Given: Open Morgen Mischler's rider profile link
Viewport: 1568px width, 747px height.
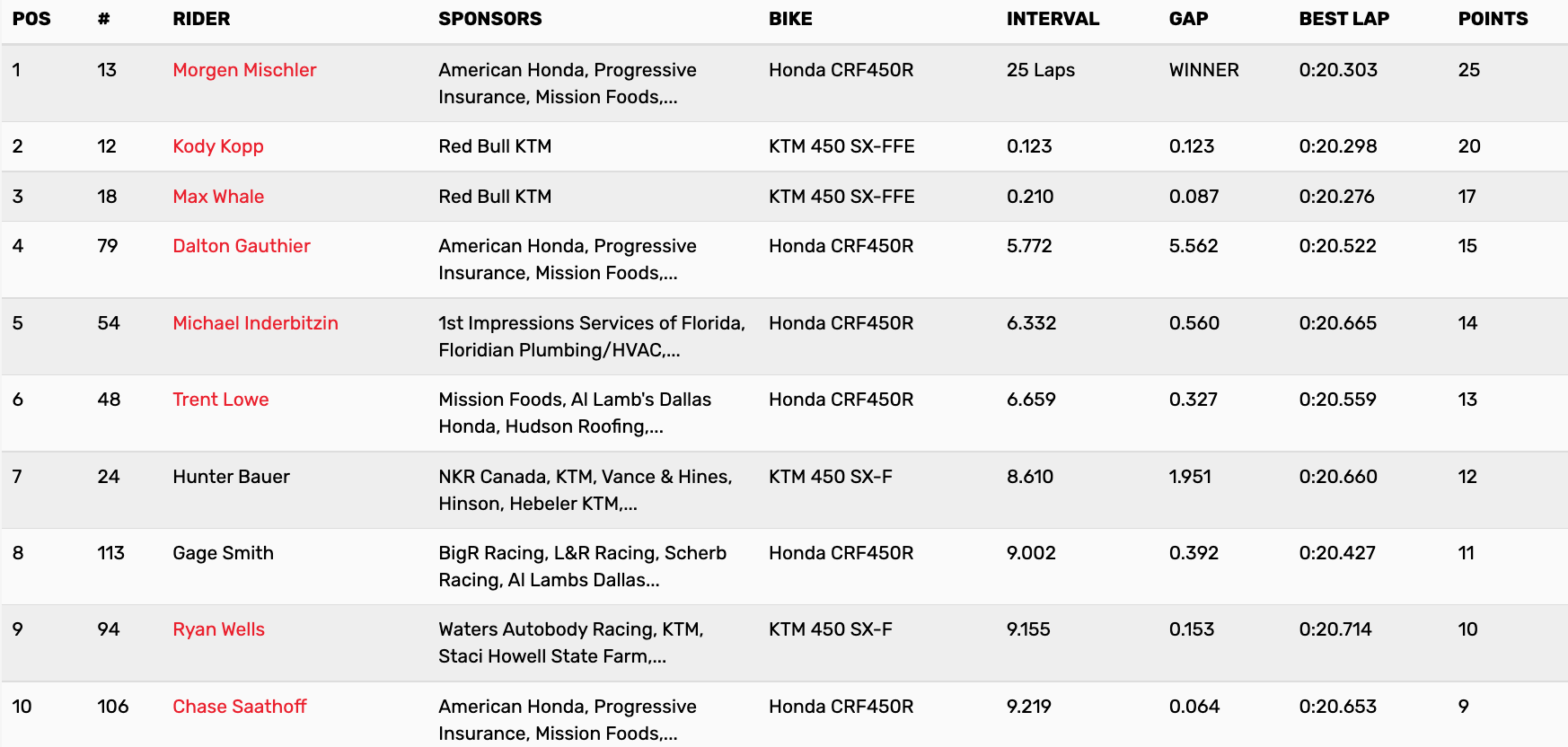Looking at the screenshot, I should tap(244, 70).
